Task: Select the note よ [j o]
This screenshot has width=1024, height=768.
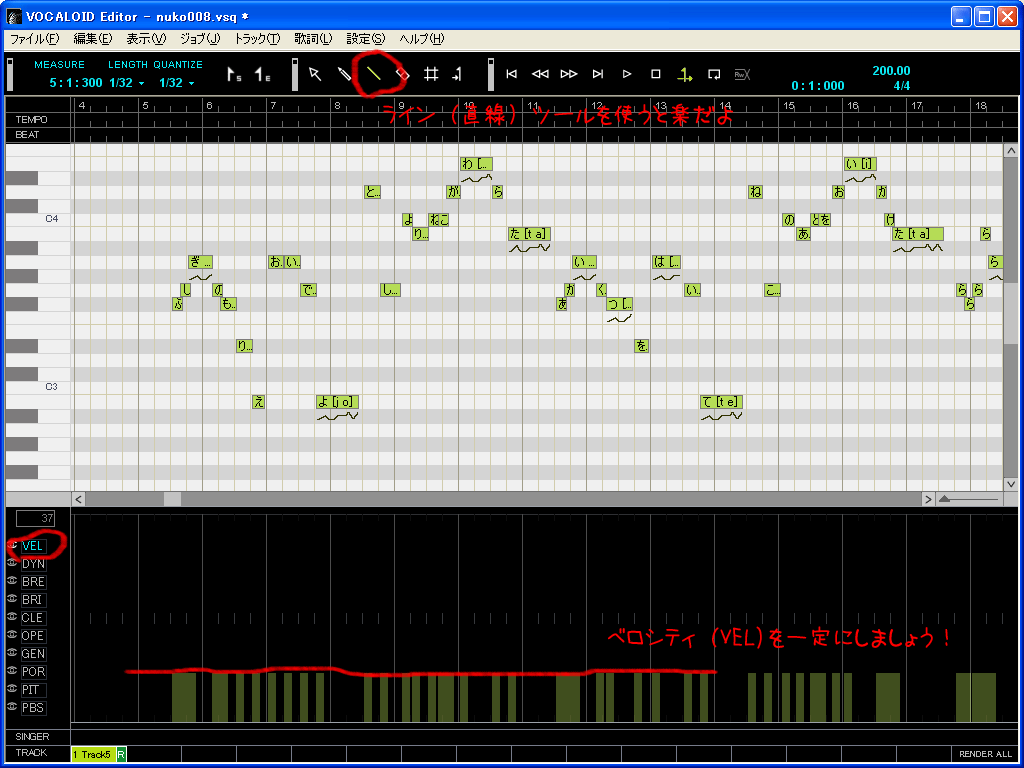Action: click(x=338, y=402)
